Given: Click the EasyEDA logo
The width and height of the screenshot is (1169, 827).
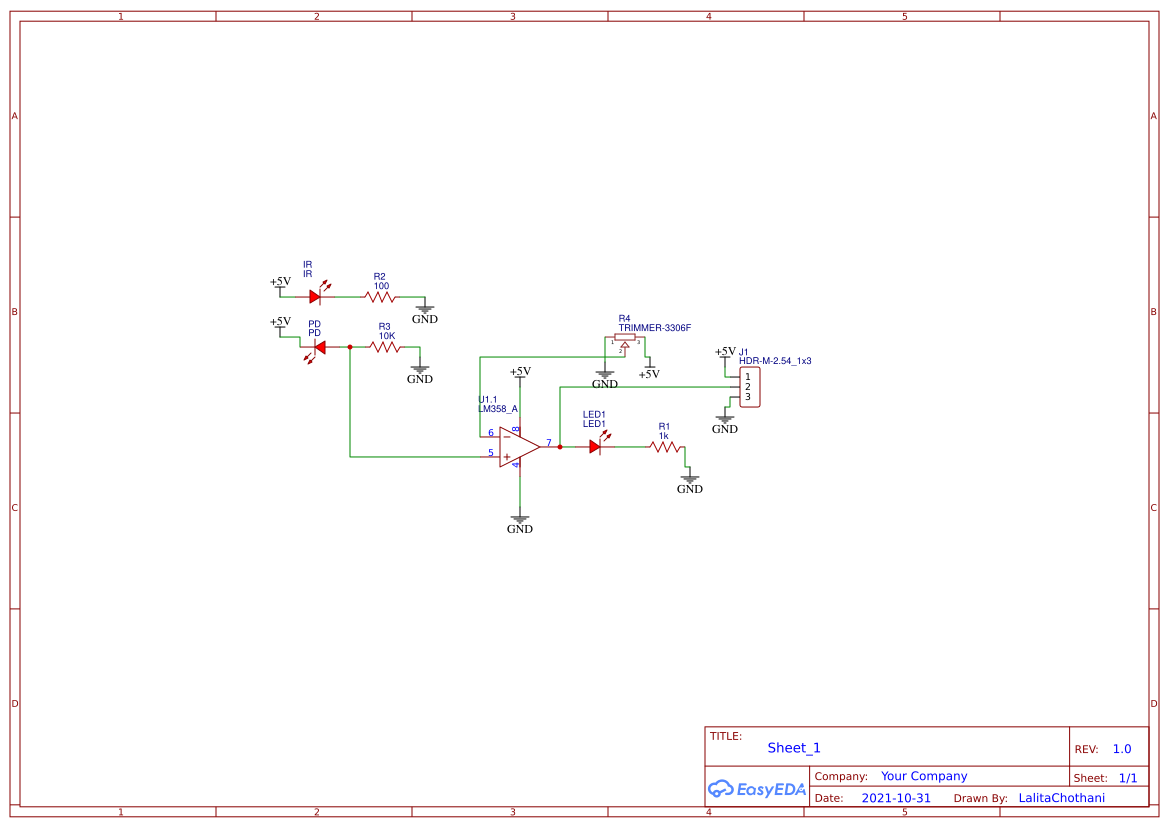Looking at the screenshot, I should click(756, 789).
